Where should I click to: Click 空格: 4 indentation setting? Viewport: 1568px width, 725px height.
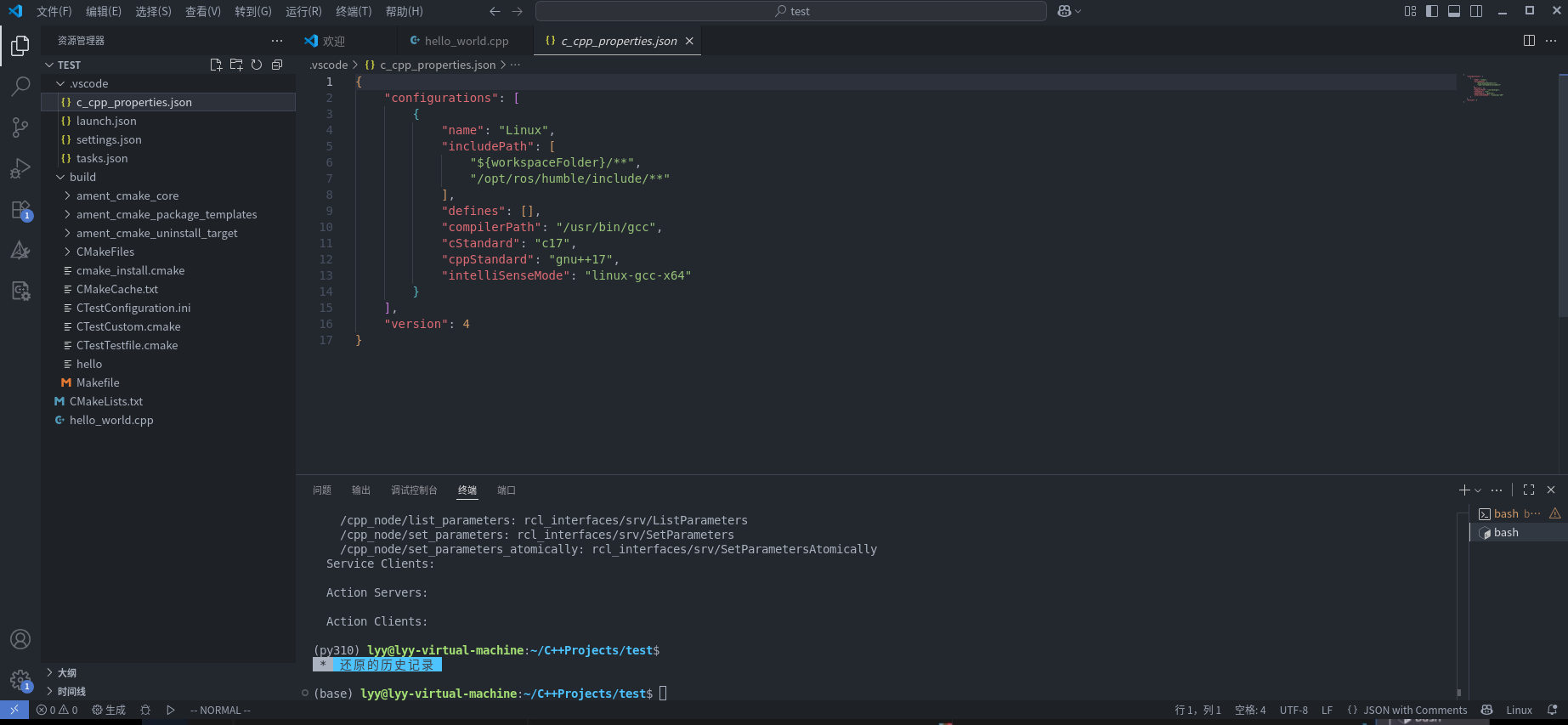pyautogui.click(x=1250, y=710)
